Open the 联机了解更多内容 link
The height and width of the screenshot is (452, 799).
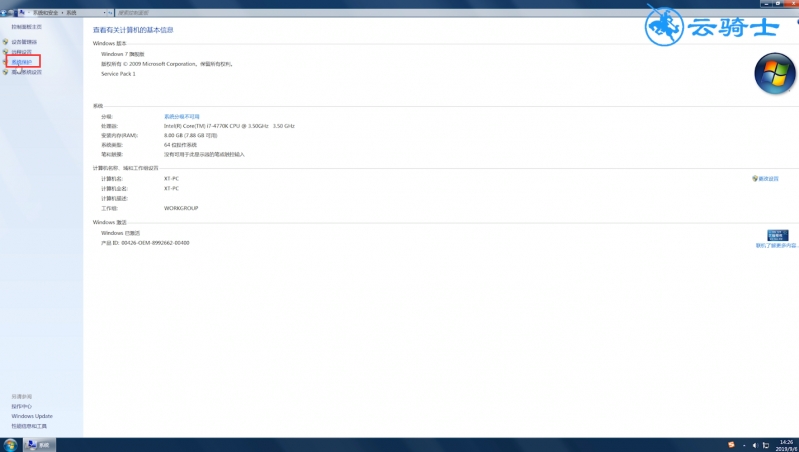(776, 246)
